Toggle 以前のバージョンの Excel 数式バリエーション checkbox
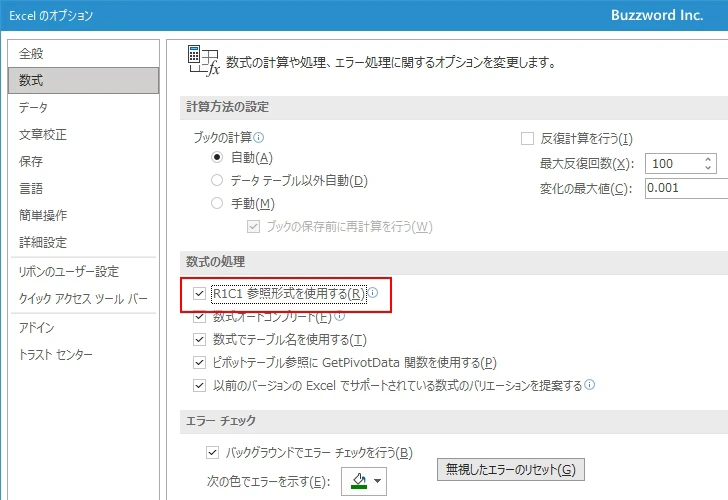Screen dimensions: 728x500 pos(199,385)
